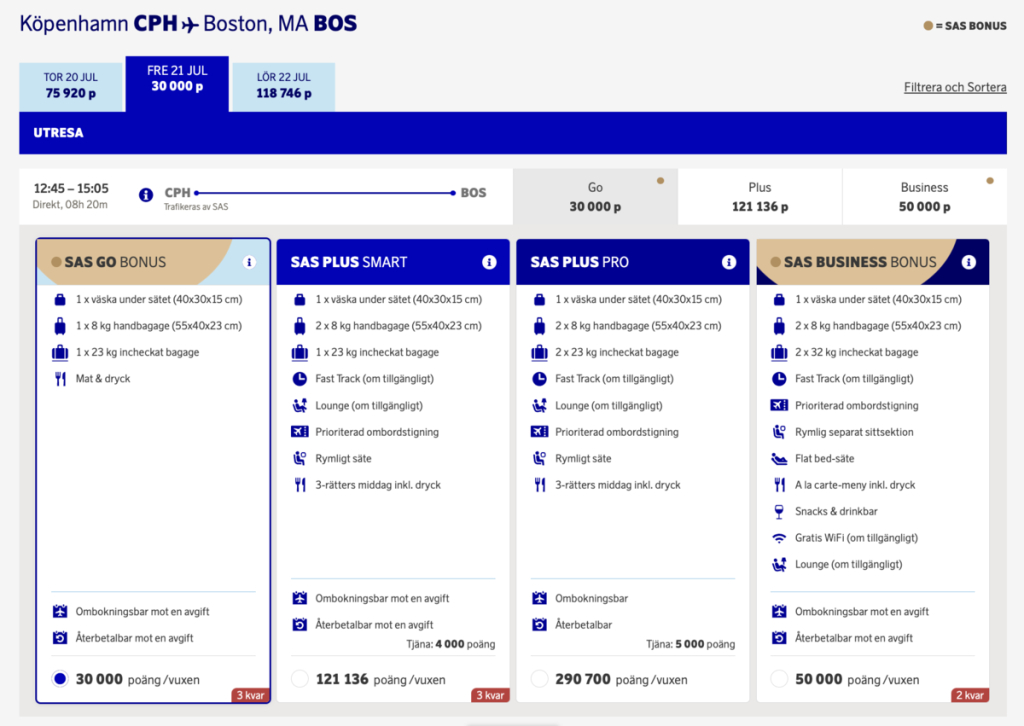Click the SAS GO BONUS card header
The width and height of the screenshot is (1024, 726).
point(153,262)
